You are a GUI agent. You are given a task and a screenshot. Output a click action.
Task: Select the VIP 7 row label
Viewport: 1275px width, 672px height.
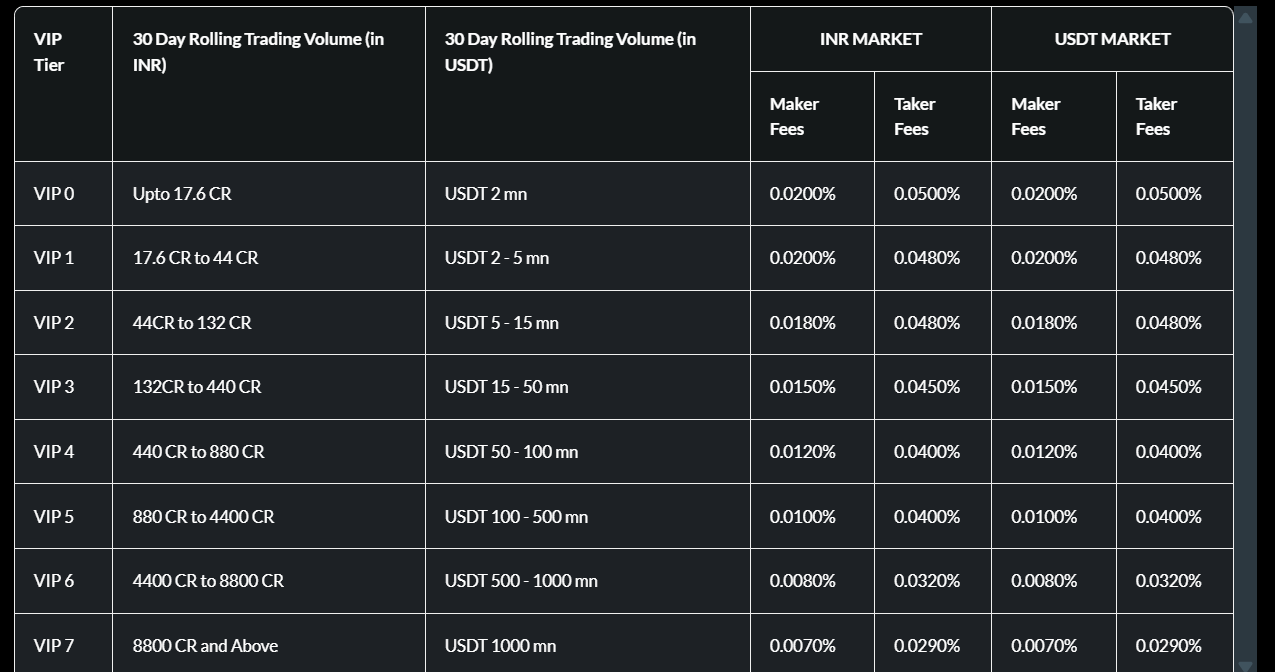(x=54, y=646)
